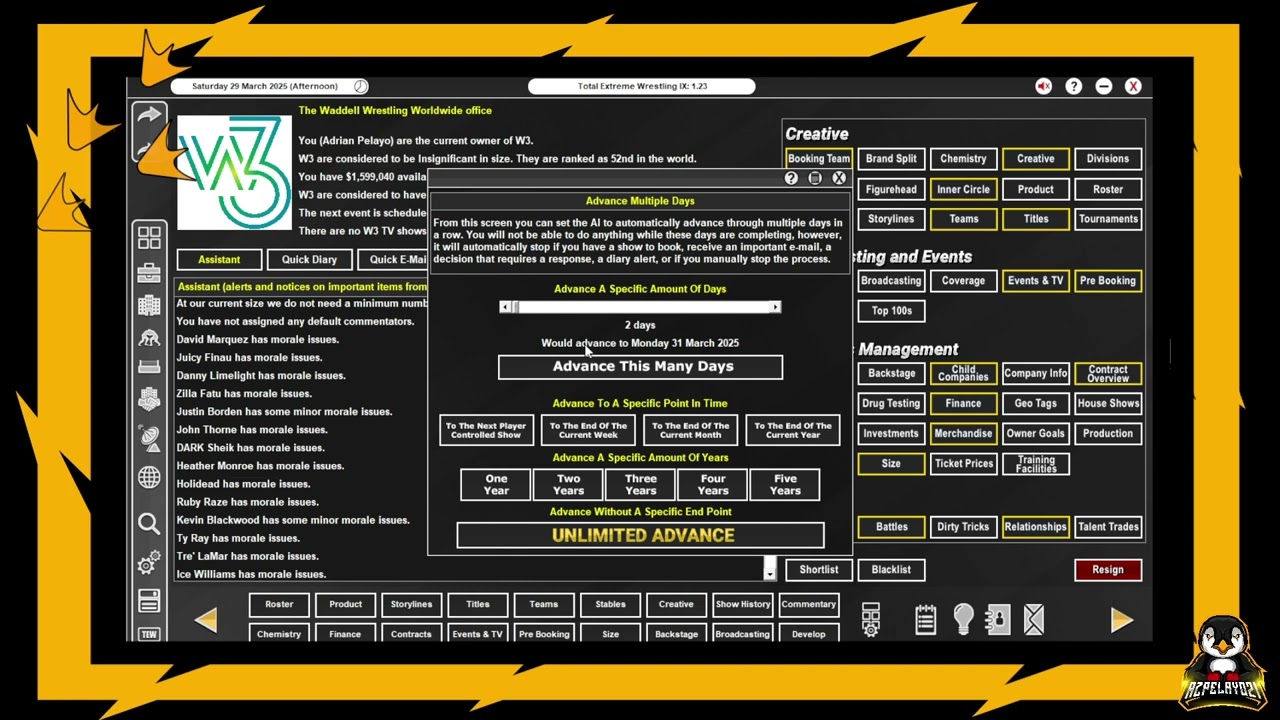
Task: Click Commentary in the bottom shortcut bar
Action: pos(808,604)
